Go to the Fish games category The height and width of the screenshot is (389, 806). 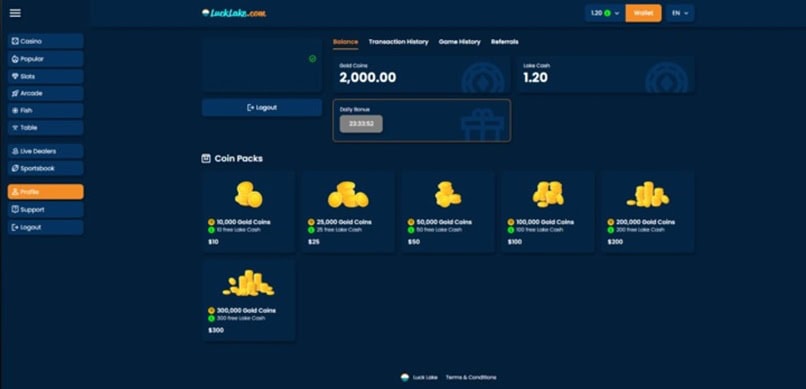point(45,110)
